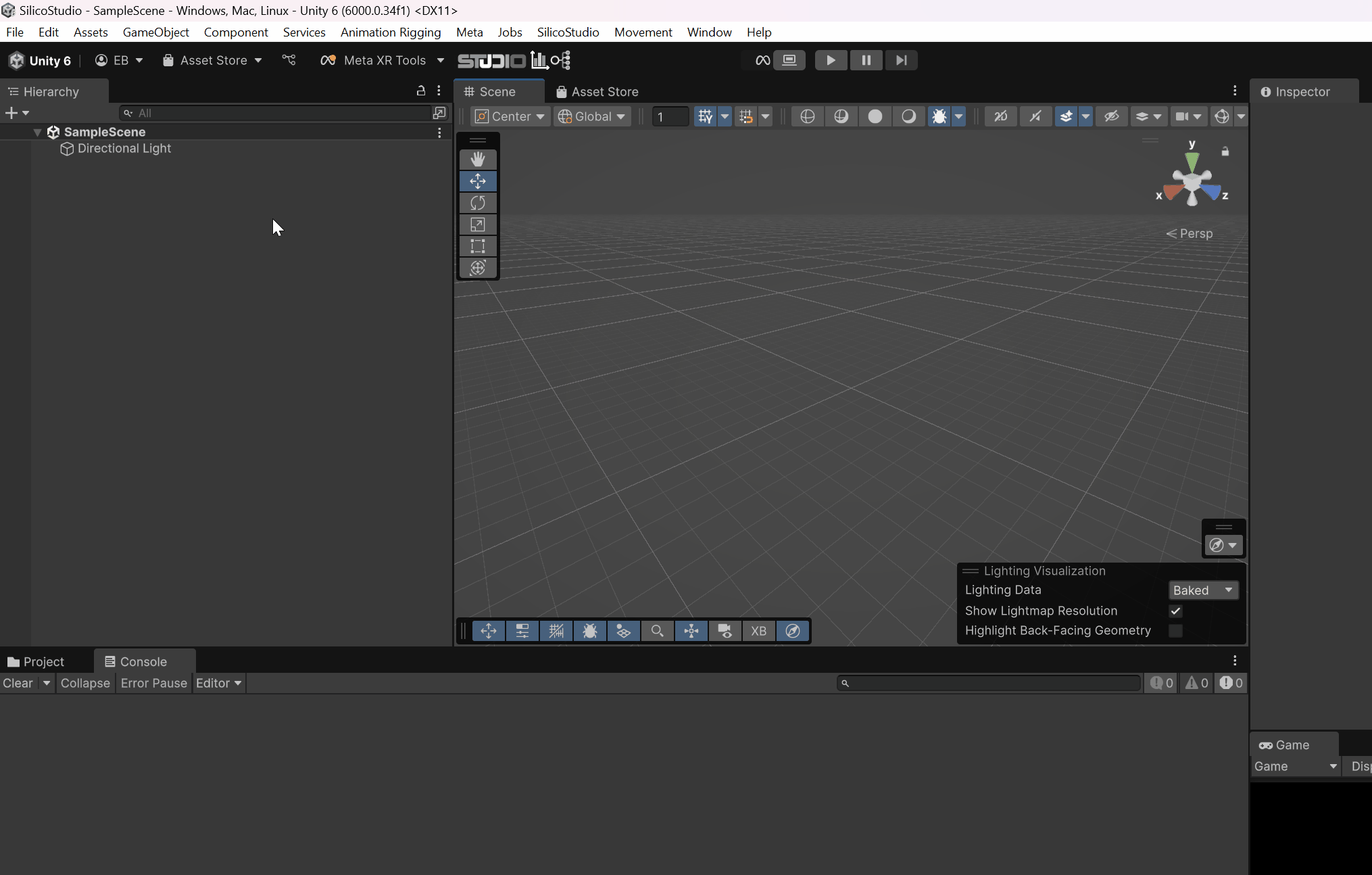Click the Pause button

(x=866, y=60)
